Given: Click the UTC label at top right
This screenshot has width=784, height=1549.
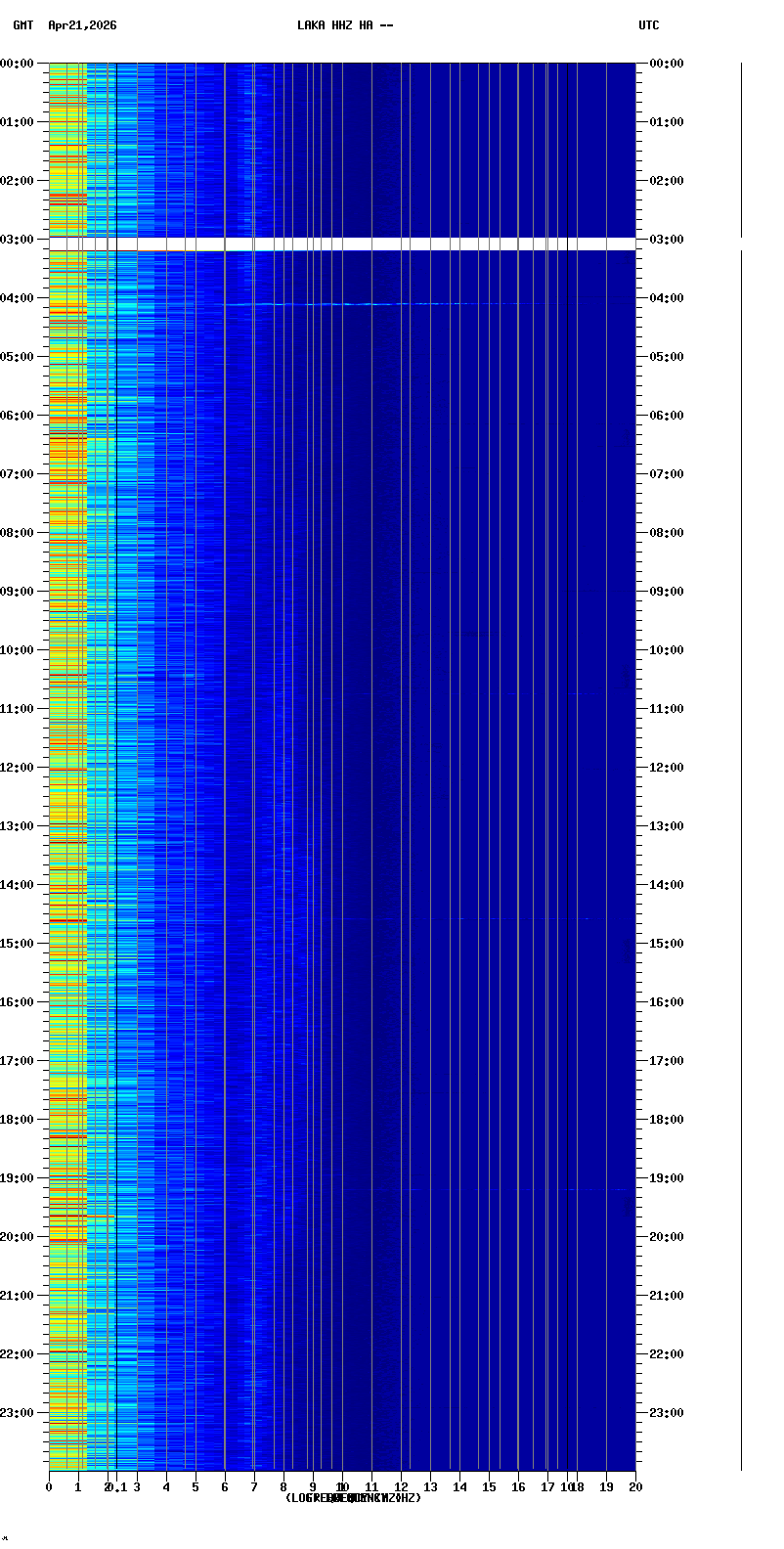Looking at the screenshot, I should coord(649,25).
